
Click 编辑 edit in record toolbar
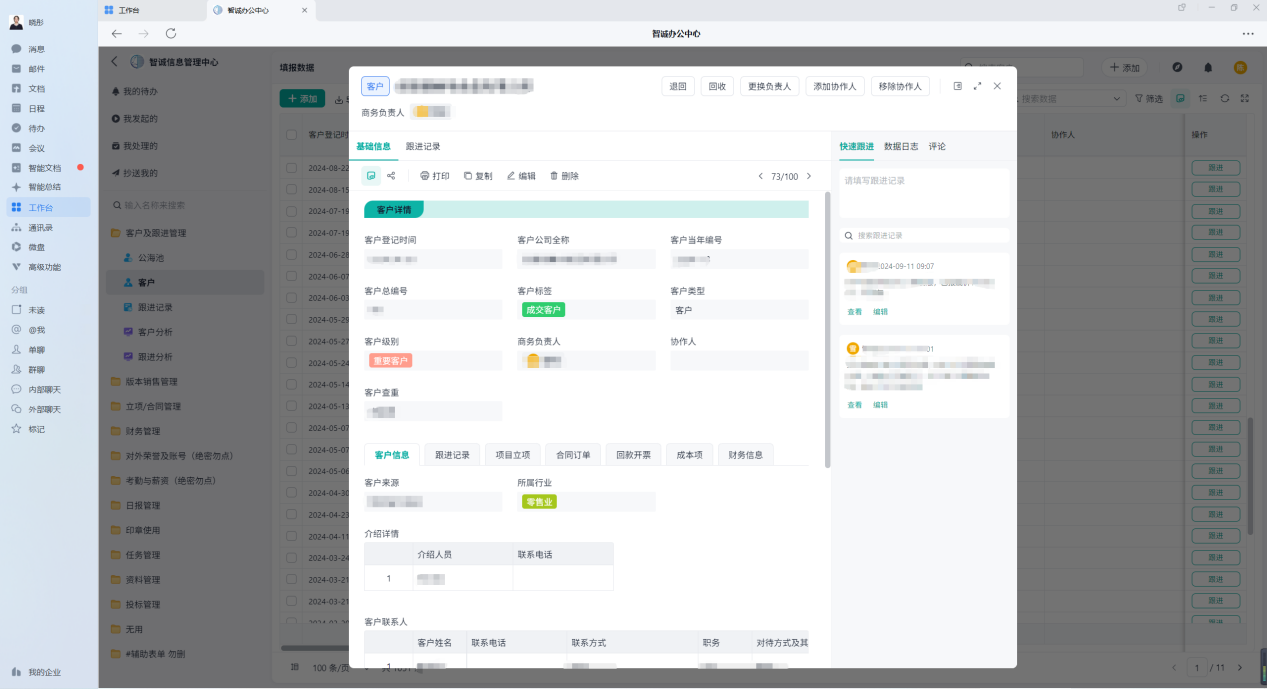coord(521,176)
